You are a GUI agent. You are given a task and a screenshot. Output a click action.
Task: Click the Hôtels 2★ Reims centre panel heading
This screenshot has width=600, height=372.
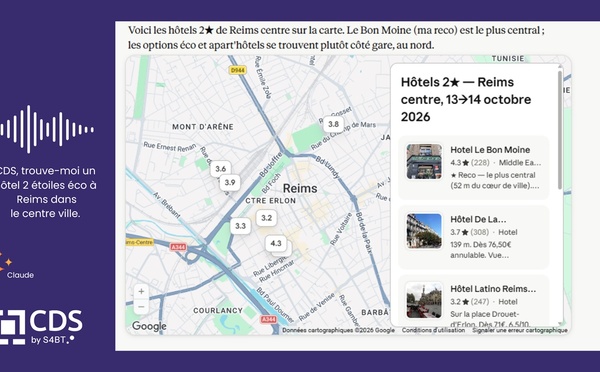pyautogui.click(x=466, y=100)
